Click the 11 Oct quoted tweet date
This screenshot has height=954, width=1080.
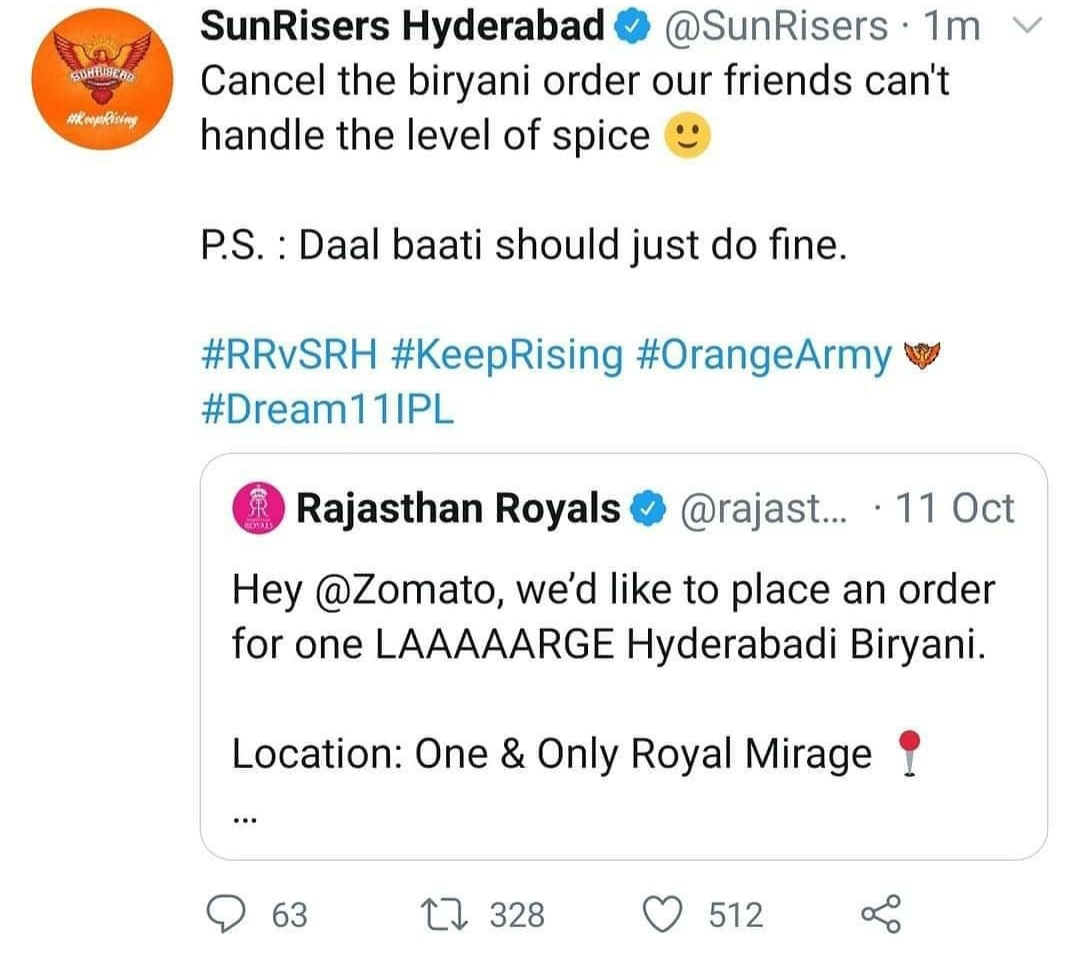(954, 509)
